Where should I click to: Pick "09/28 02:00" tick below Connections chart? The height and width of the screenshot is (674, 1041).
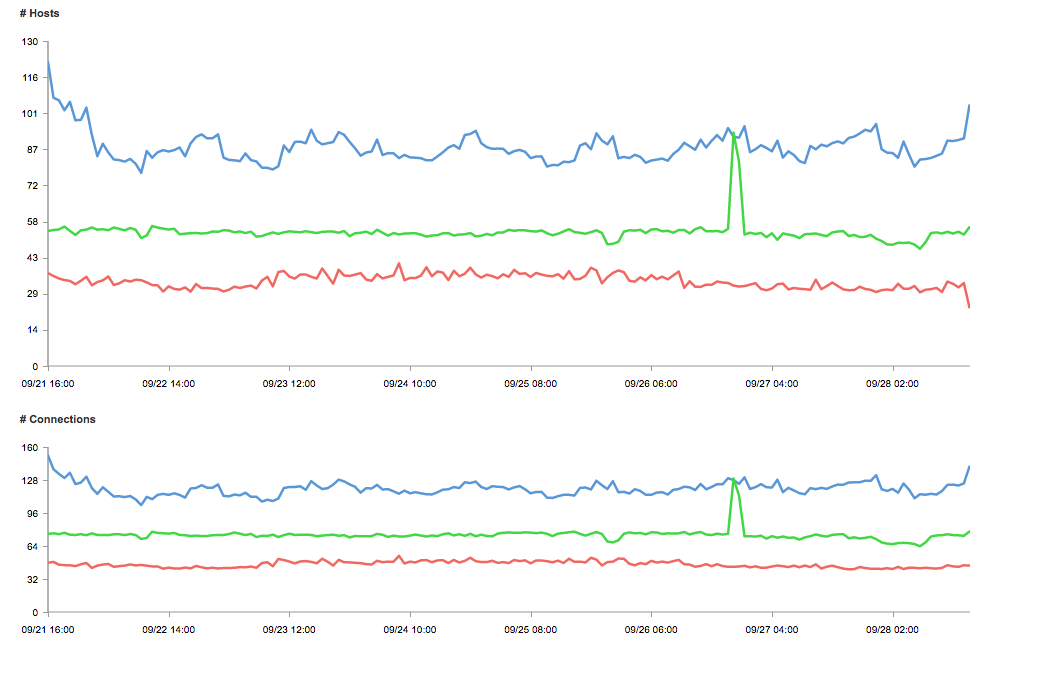click(892, 630)
